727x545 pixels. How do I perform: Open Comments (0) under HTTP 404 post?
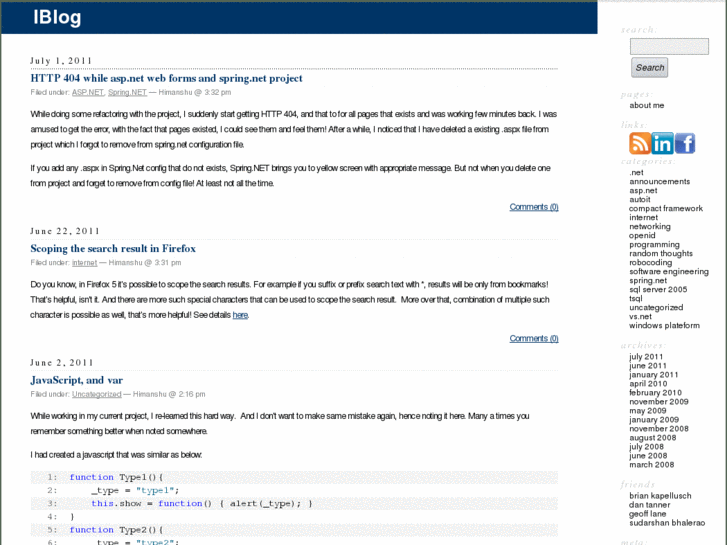[533, 207]
